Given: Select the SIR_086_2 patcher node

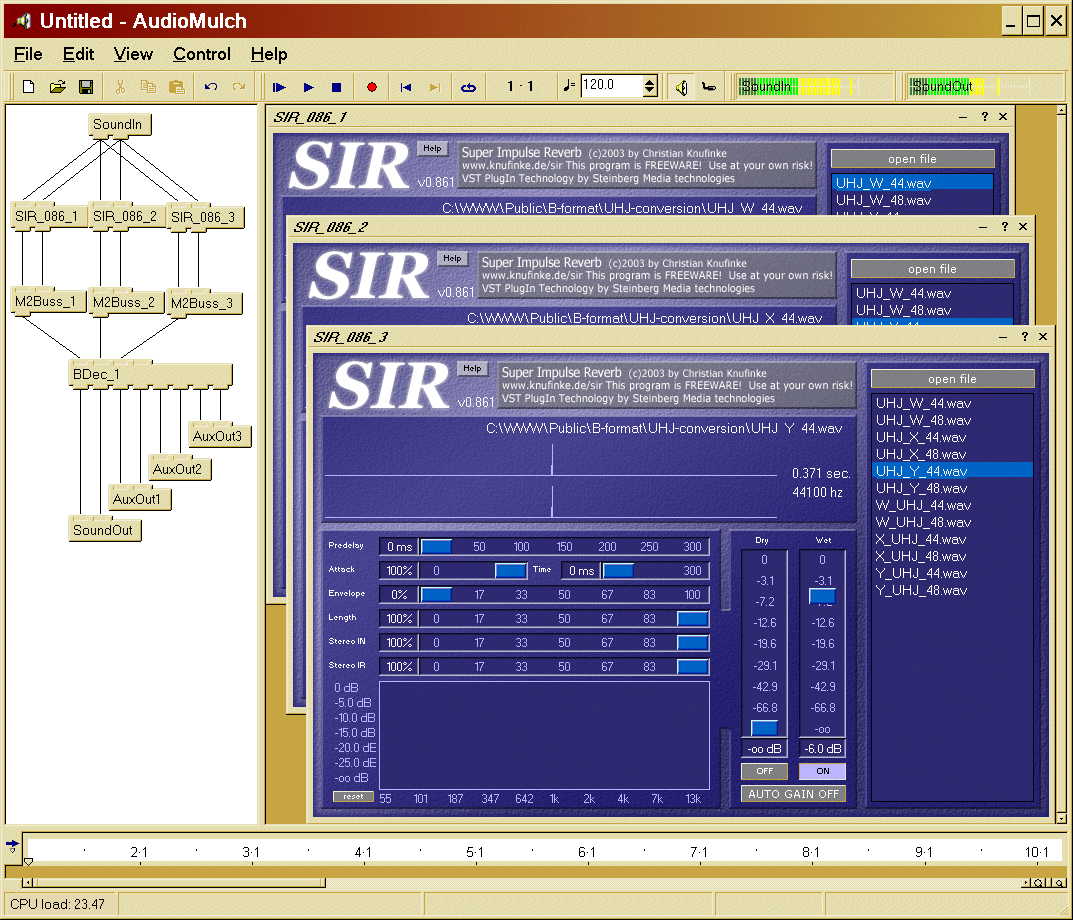Looking at the screenshot, I should point(125,217).
